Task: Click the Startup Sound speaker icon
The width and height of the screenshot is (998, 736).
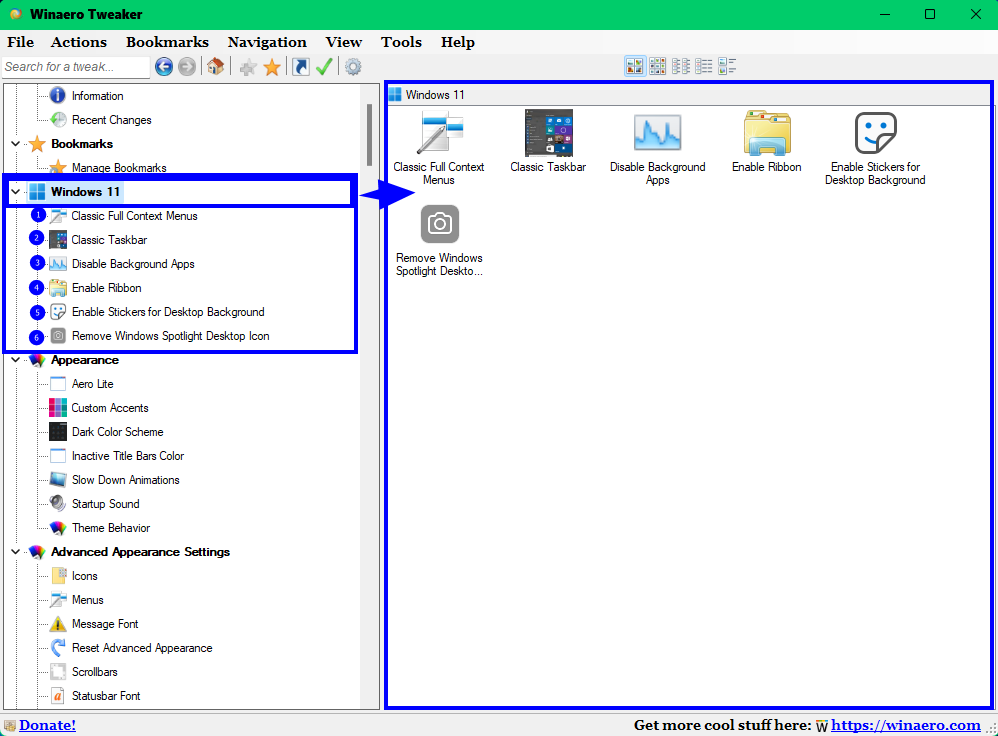Action: [58, 504]
